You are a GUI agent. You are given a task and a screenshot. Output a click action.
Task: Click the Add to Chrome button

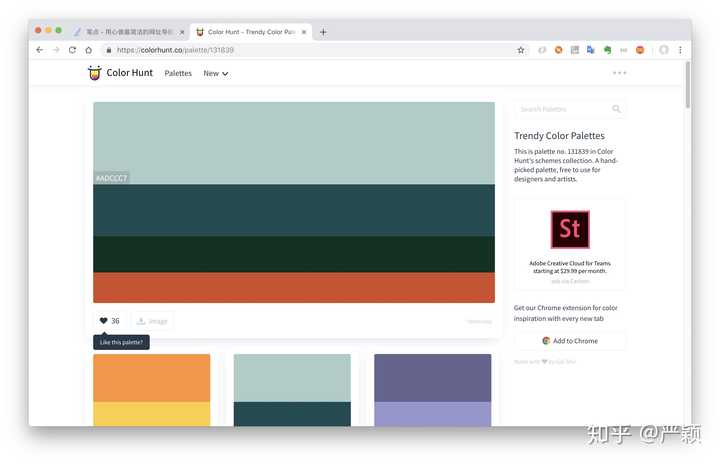[x=569, y=341]
